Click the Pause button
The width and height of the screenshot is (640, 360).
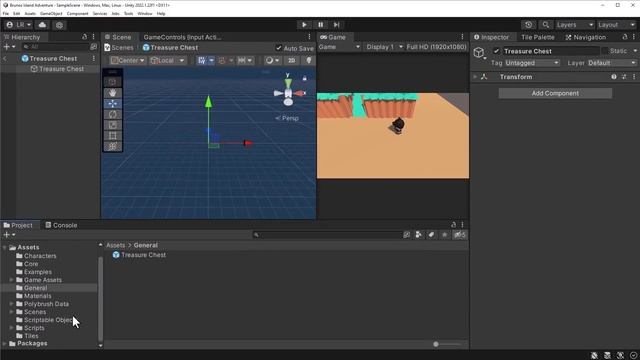point(321,25)
